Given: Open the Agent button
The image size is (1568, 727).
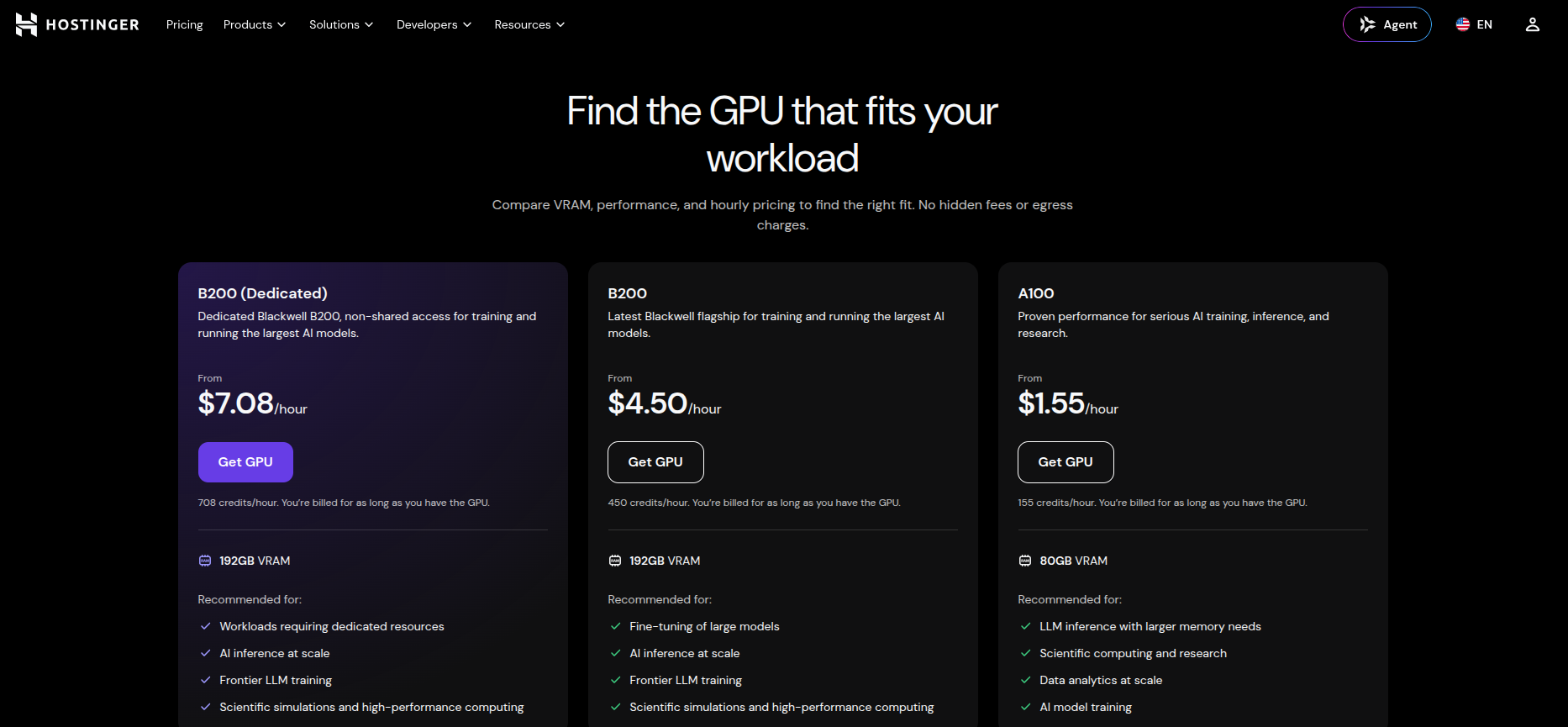Looking at the screenshot, I should (1387, 24).
